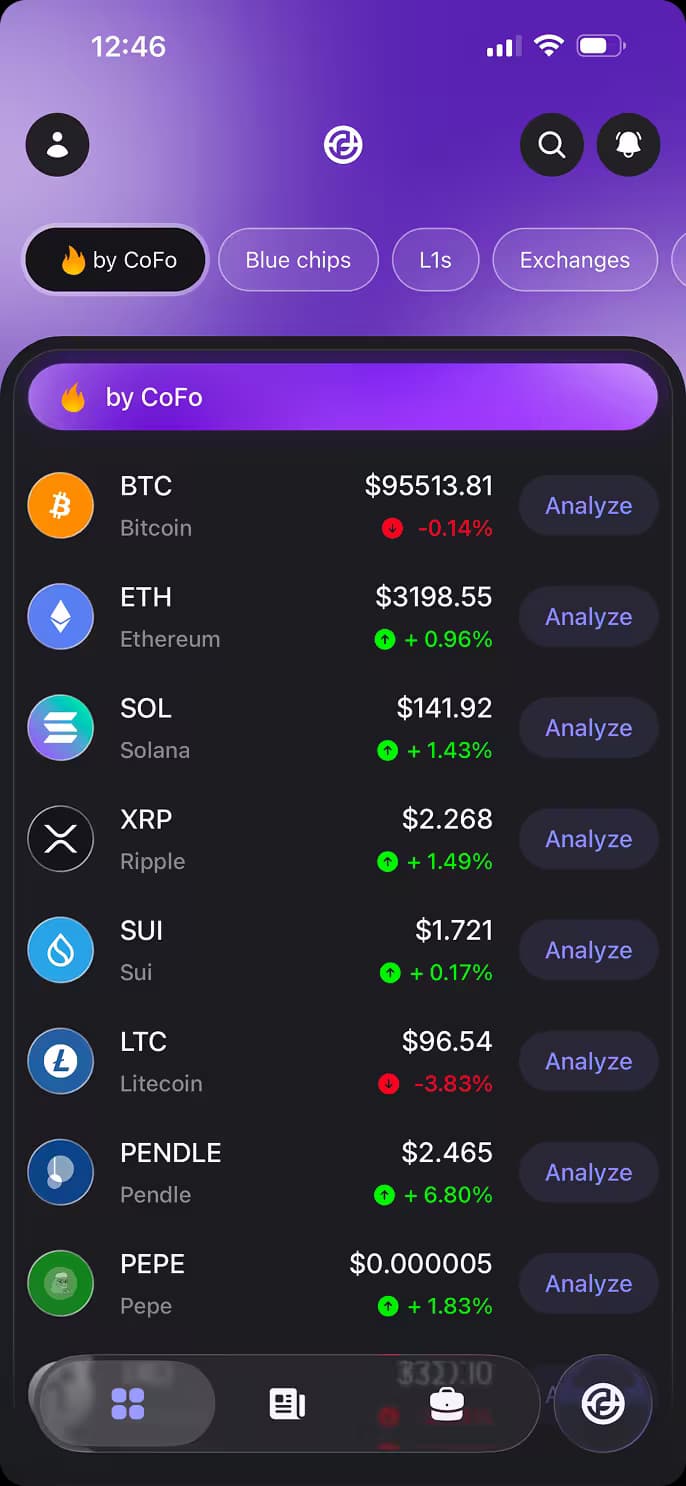686x1486 pixels.
Task: Open notifications bell icon
Action: (x=628, y=145)
